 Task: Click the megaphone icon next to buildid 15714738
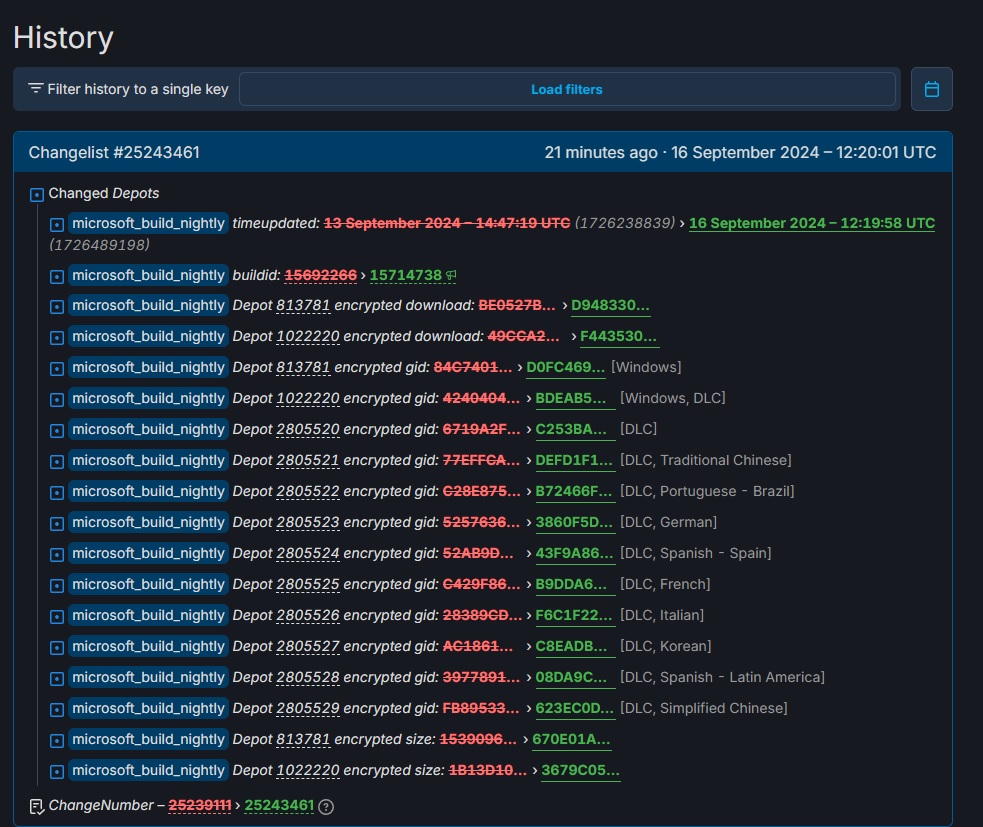coord(451,275)
